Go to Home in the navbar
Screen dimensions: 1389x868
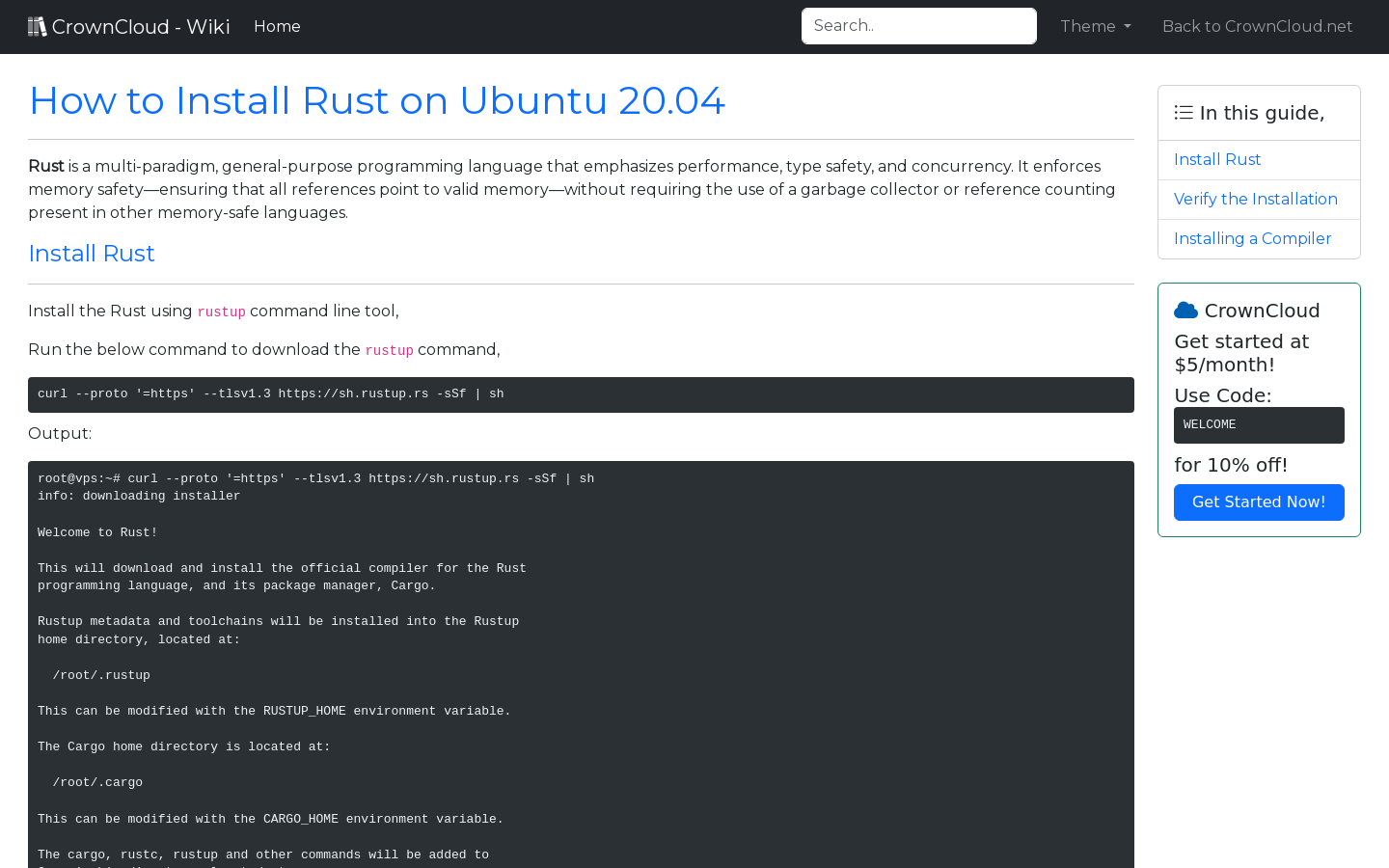point(277,27)
